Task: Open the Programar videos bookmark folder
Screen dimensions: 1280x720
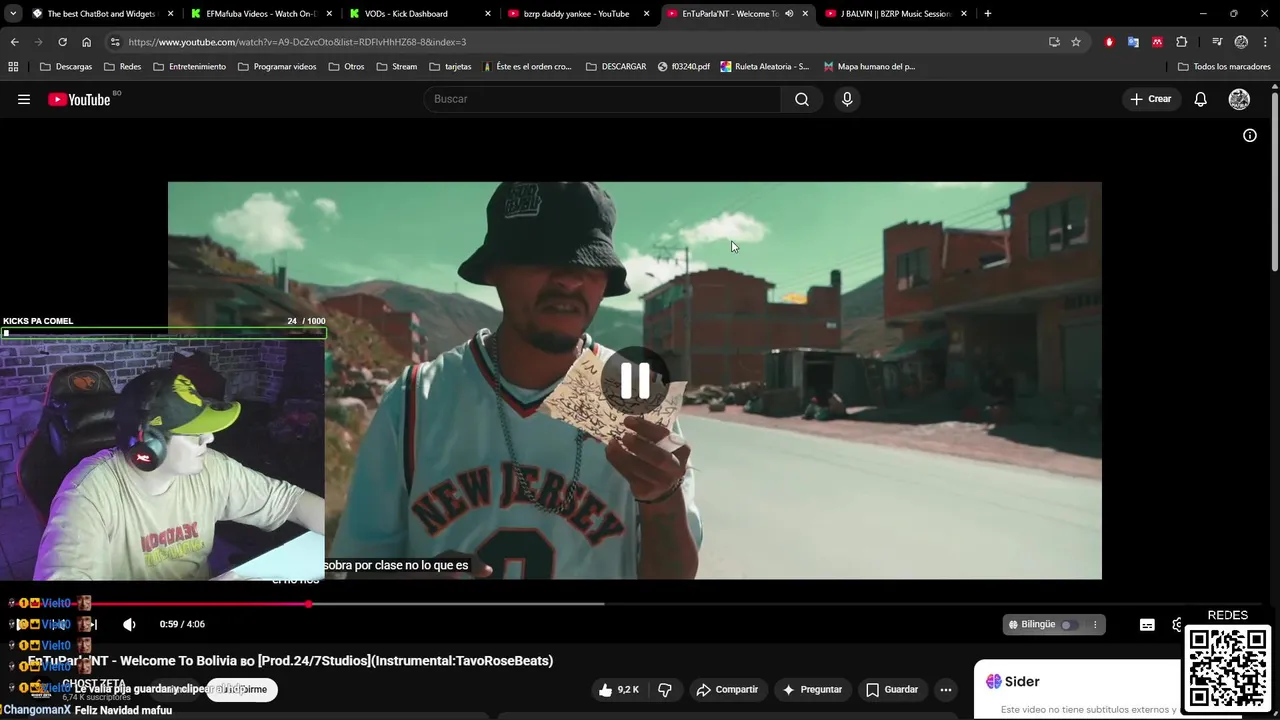Action: coord(277,67)
